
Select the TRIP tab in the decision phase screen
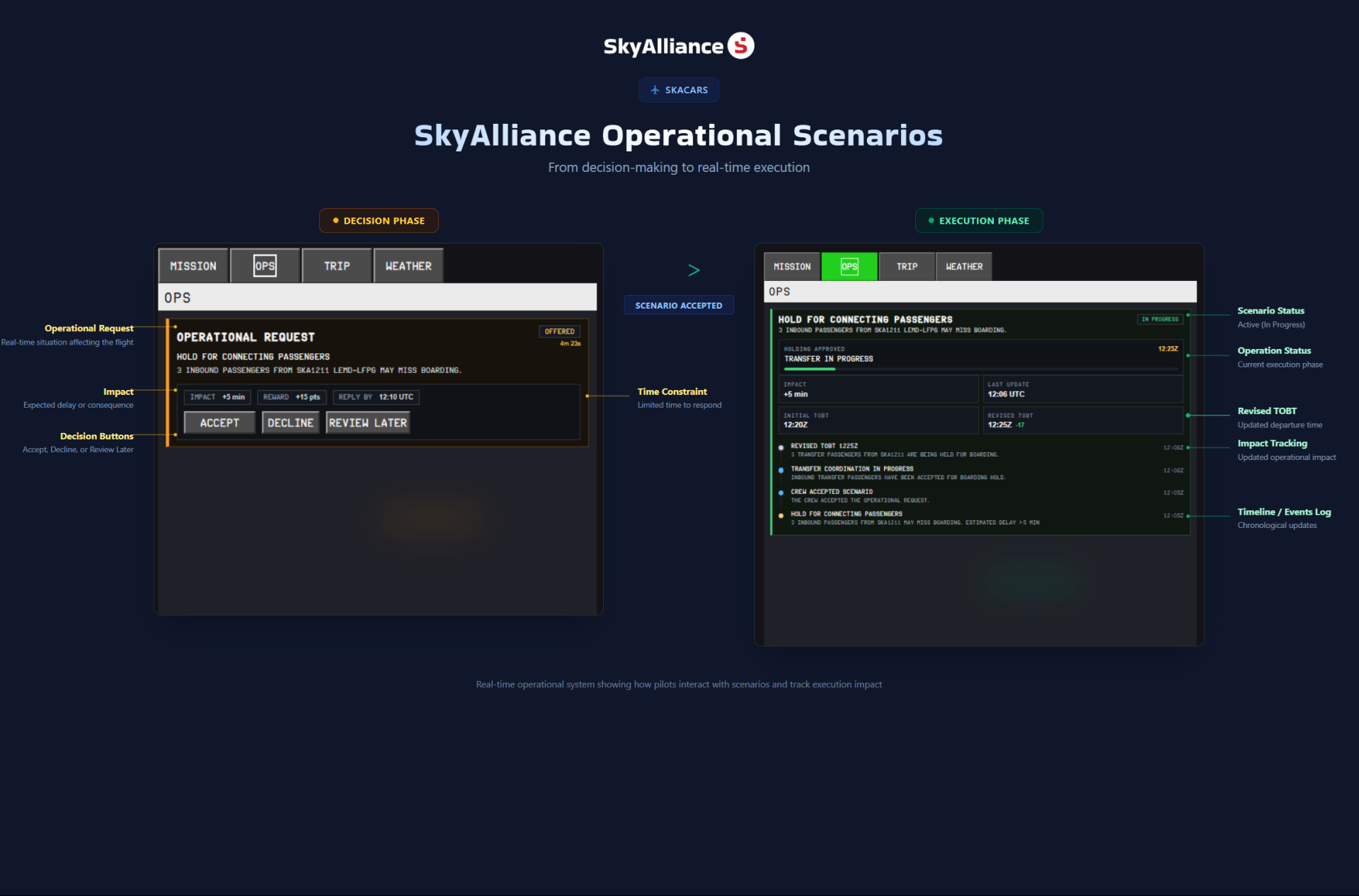[336, 265]
